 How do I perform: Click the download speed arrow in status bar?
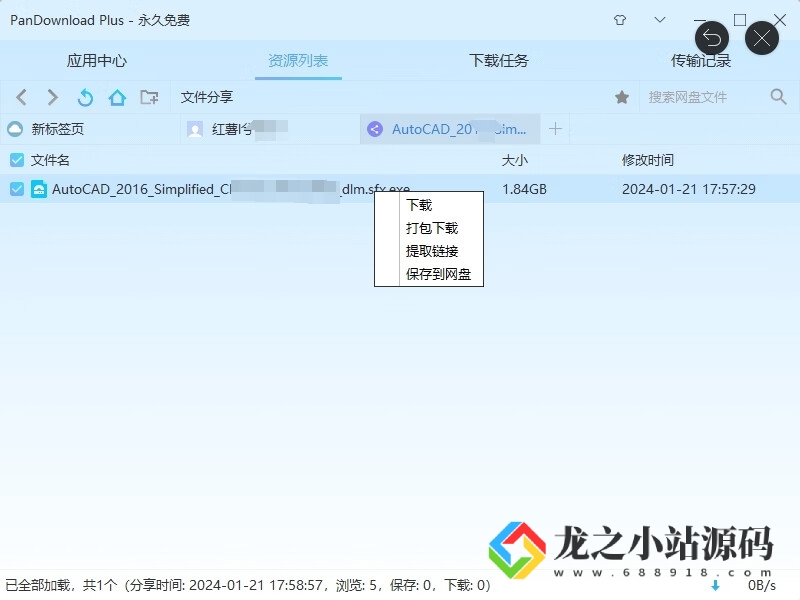[x=715, y=585]
